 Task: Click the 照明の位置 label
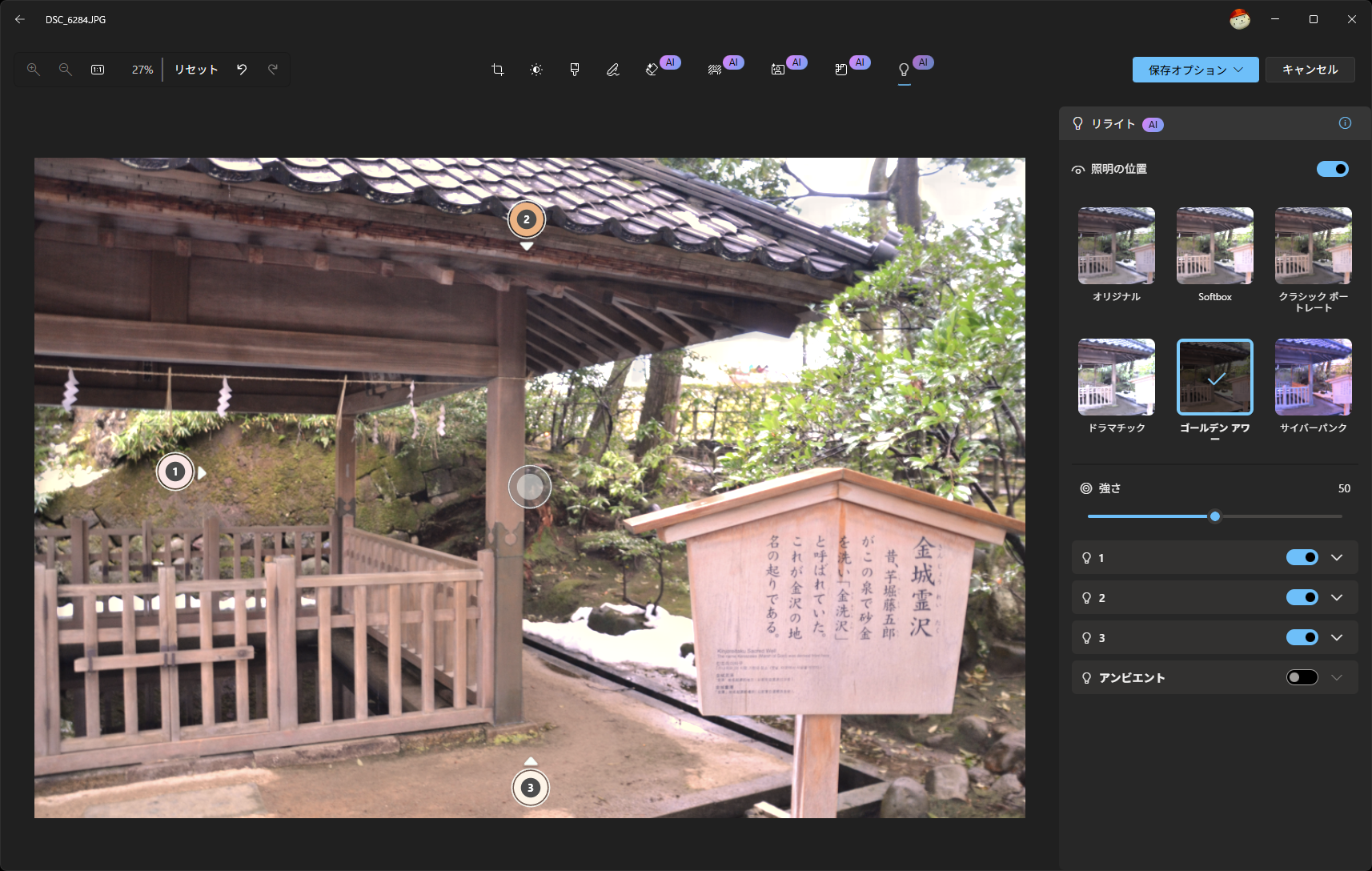tap(1119, 169)
